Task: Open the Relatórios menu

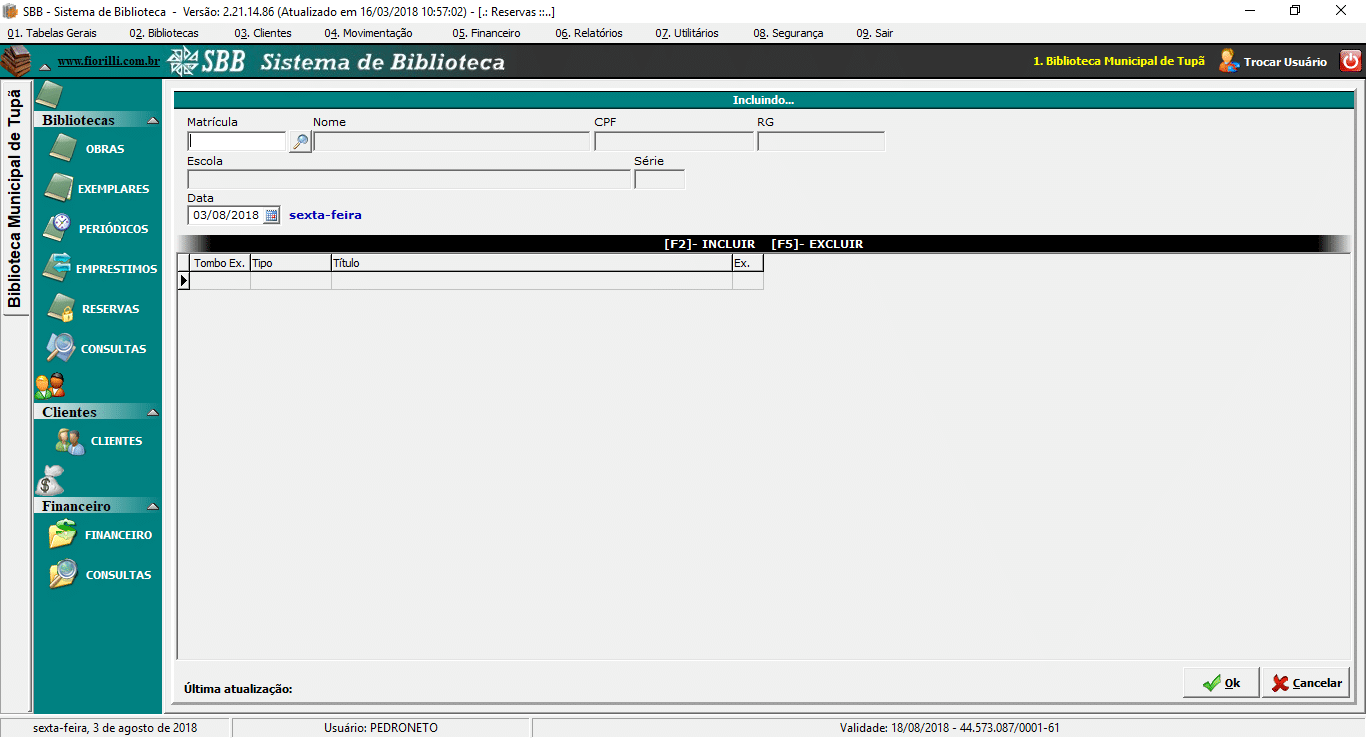Action: coord(588,33)
